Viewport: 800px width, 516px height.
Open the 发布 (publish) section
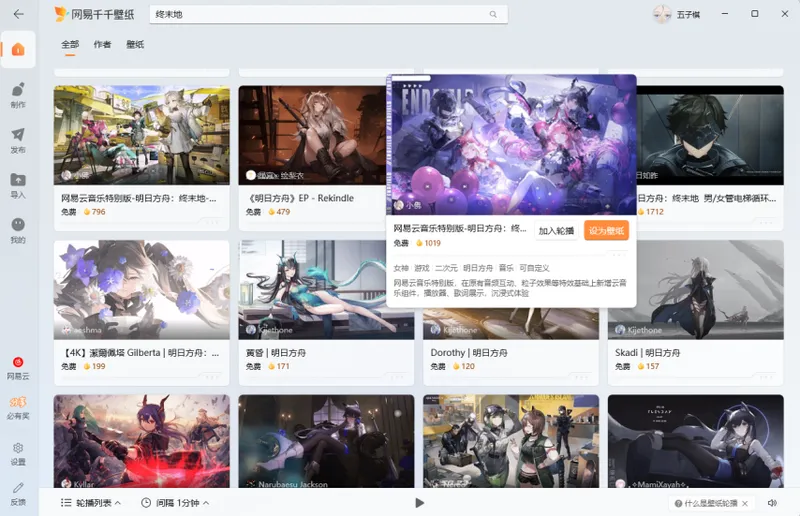tap(18, 140)
